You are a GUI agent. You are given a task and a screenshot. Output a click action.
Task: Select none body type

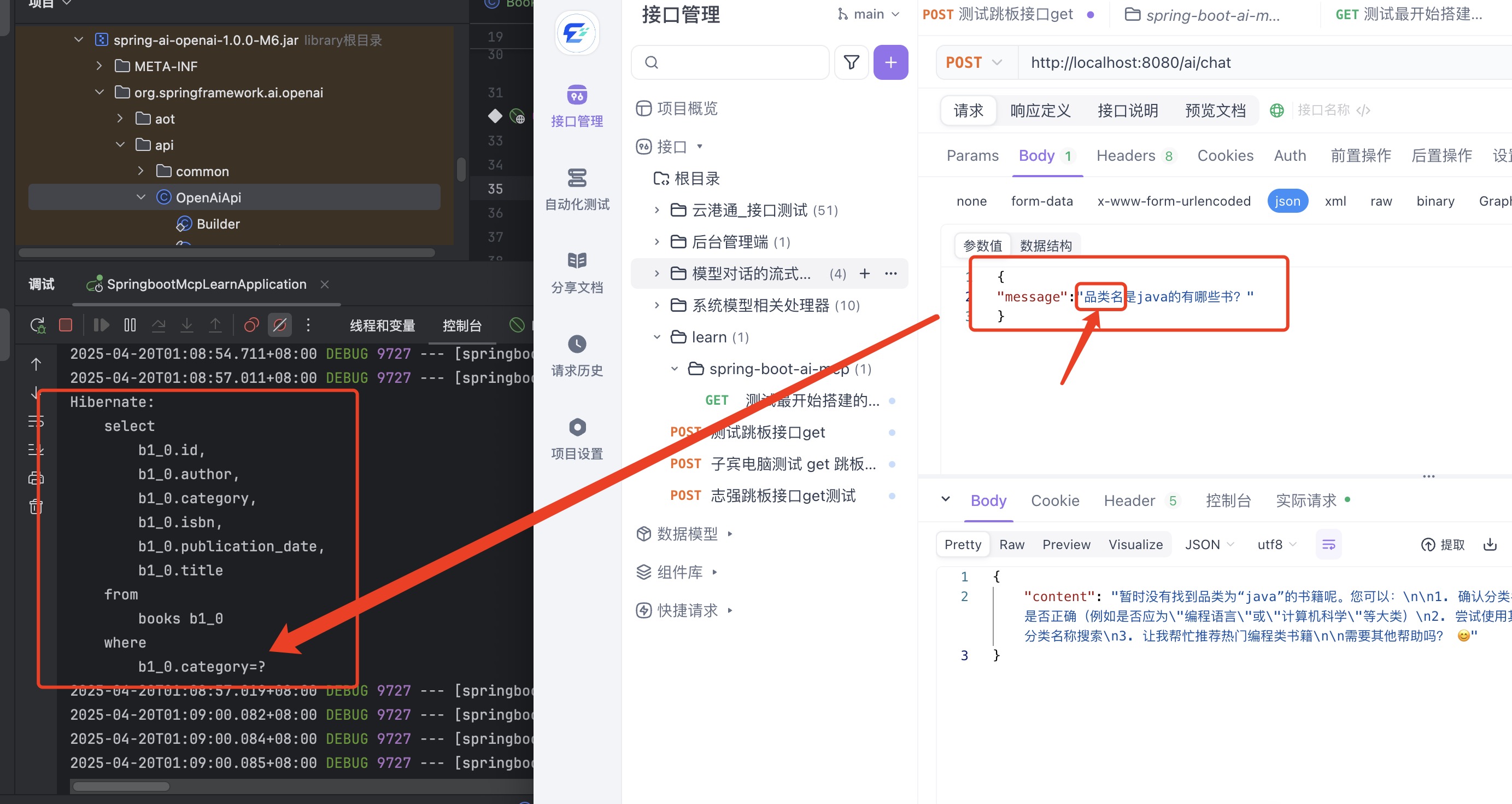tap(971, 201)
